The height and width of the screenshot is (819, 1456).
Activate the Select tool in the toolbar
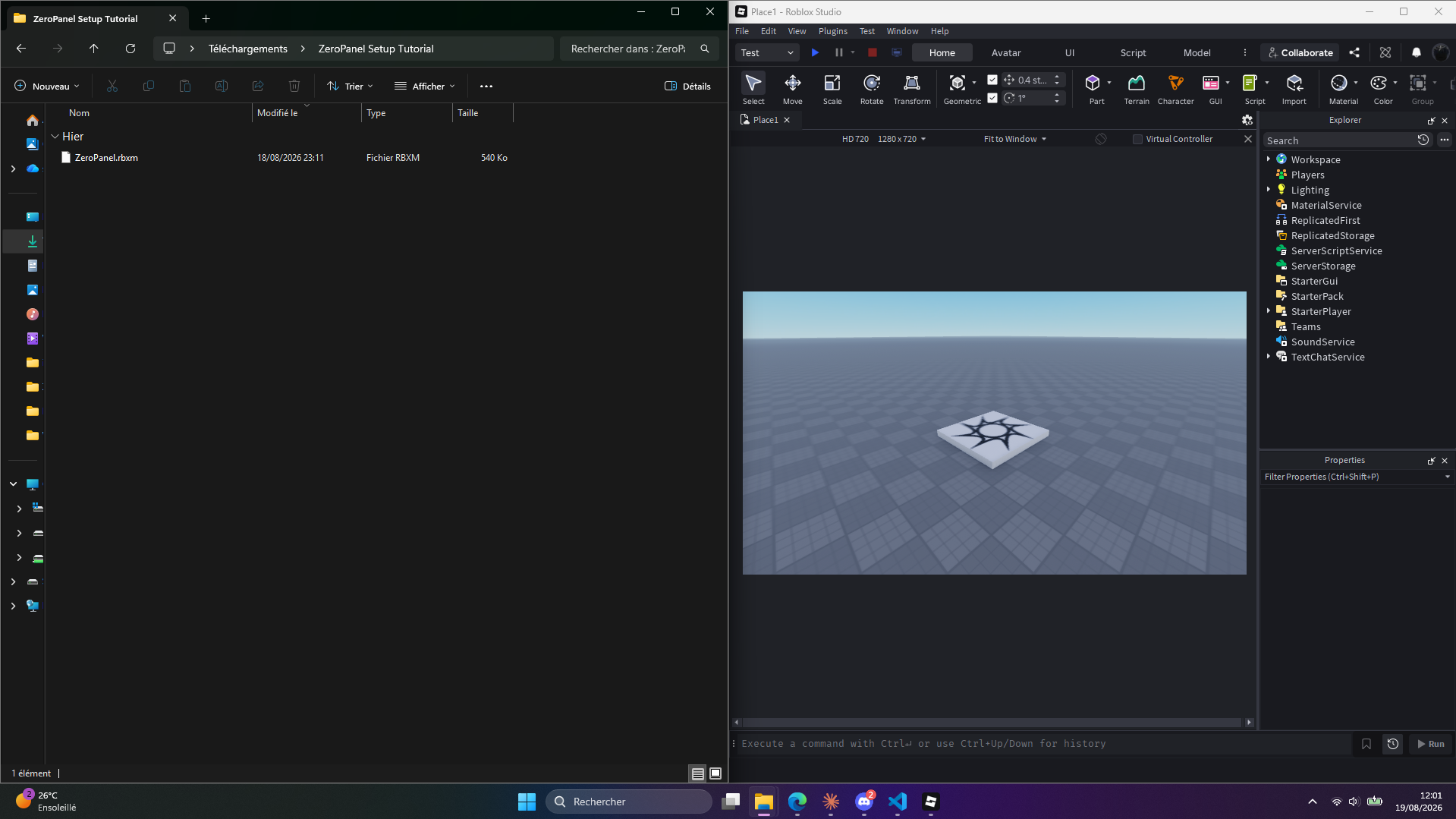(753, 88)
